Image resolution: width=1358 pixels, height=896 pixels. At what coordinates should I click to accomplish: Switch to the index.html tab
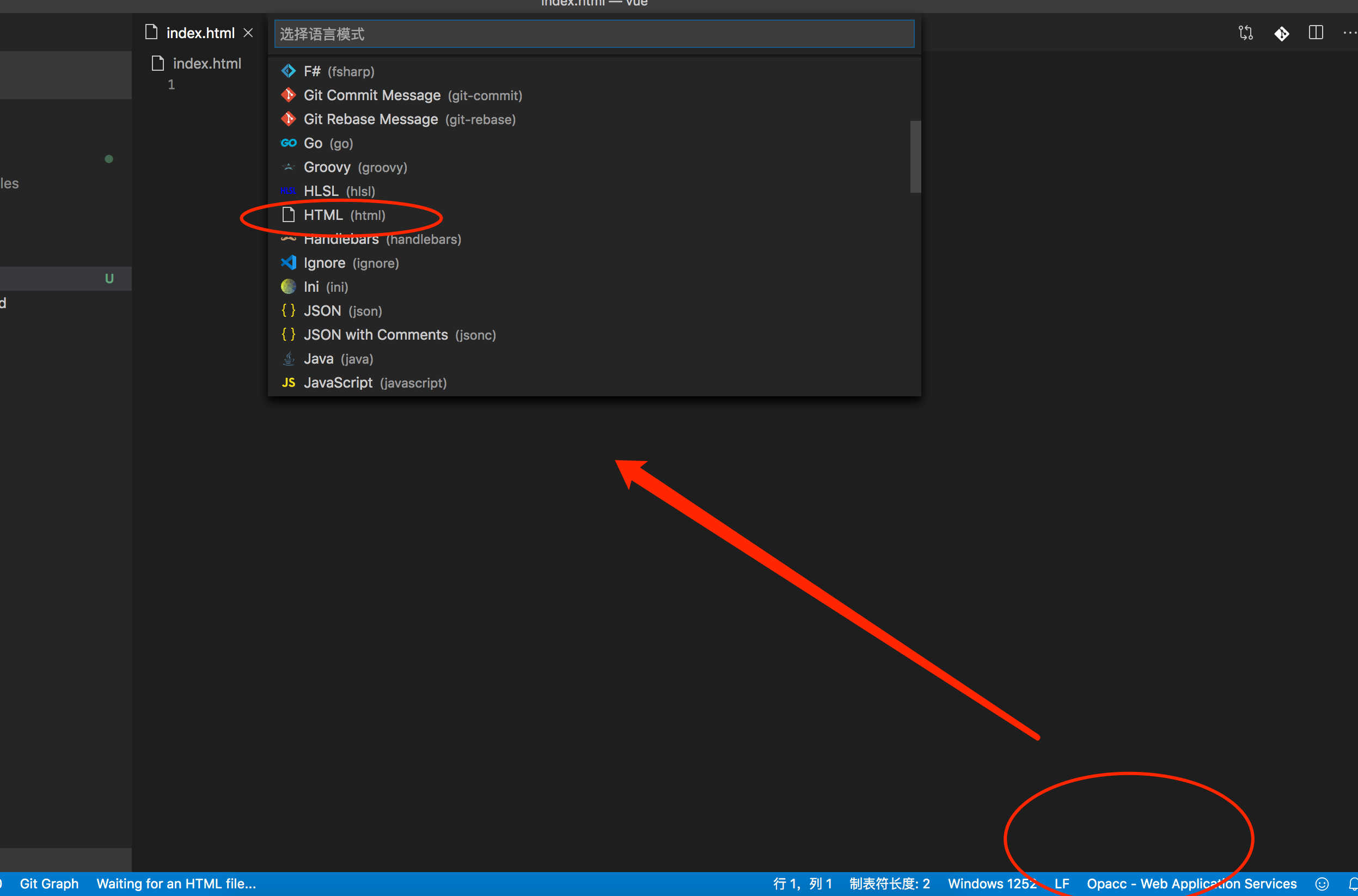tap(199, 33)
